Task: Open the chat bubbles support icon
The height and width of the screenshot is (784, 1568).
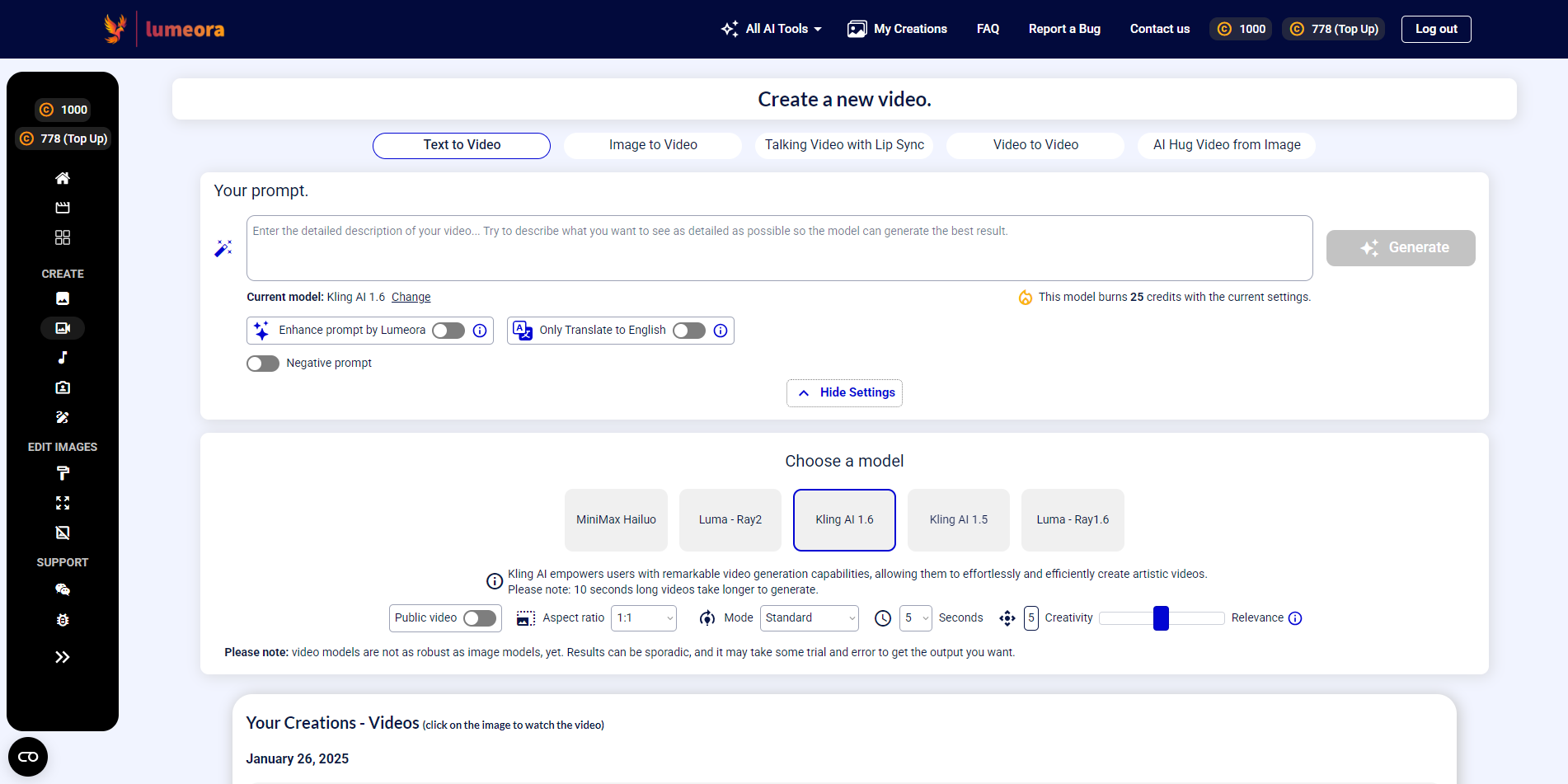Action: tap(63, 589)
